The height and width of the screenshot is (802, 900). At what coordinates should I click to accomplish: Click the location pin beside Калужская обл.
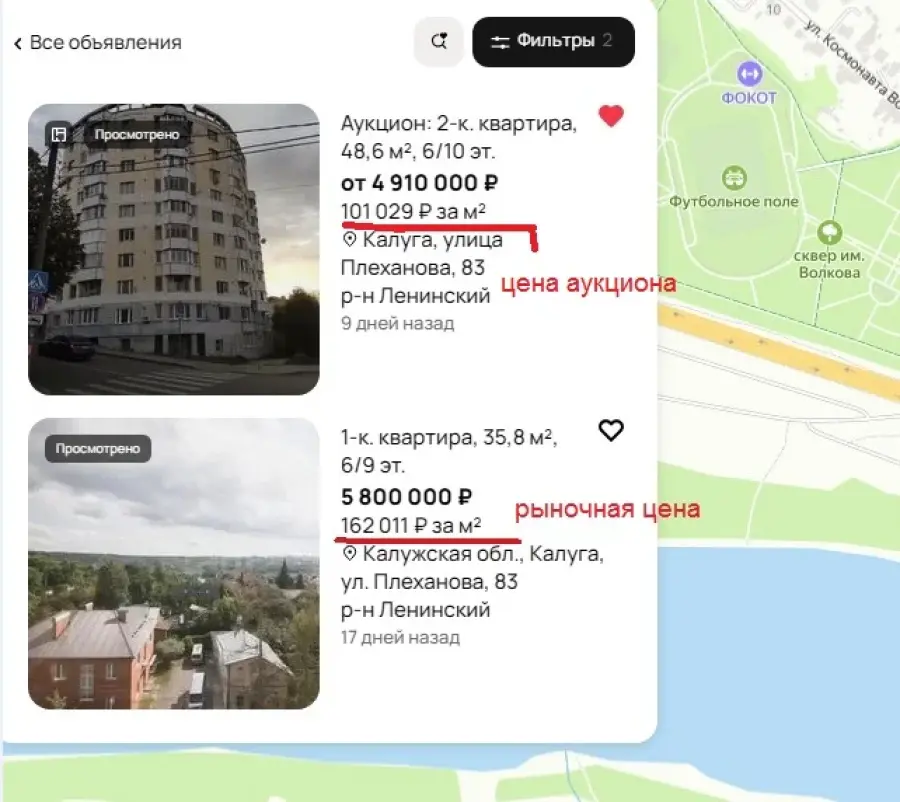point(350,553)
